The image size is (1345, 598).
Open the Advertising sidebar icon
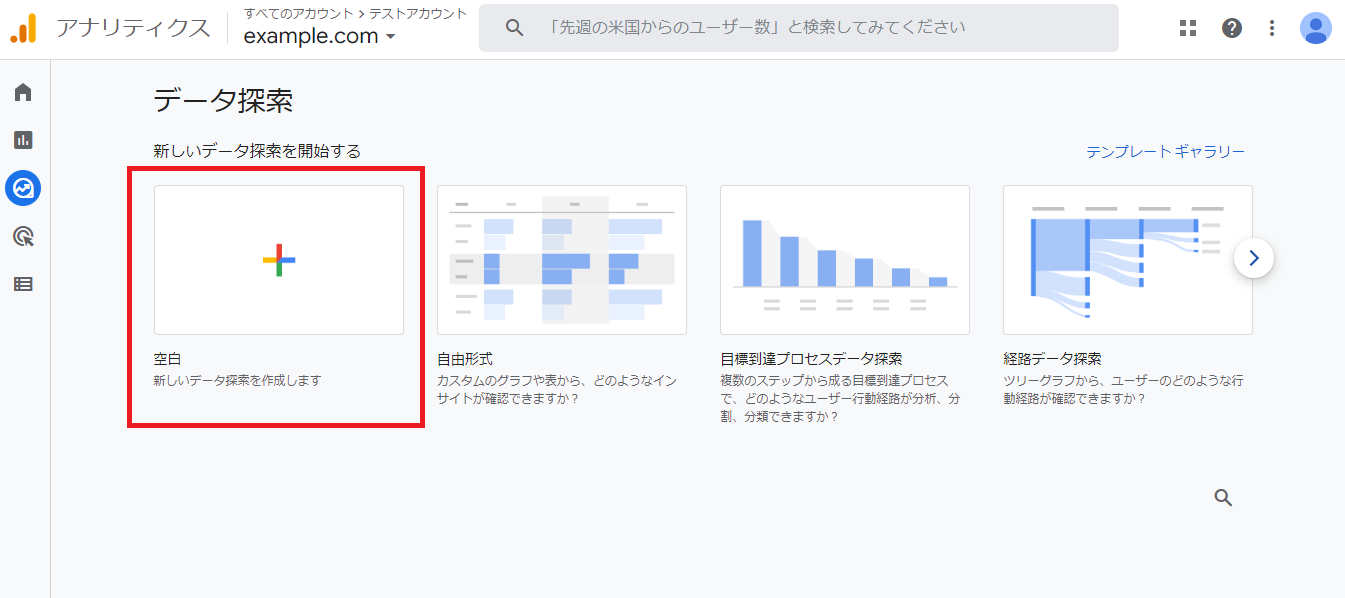click(23, 236)
